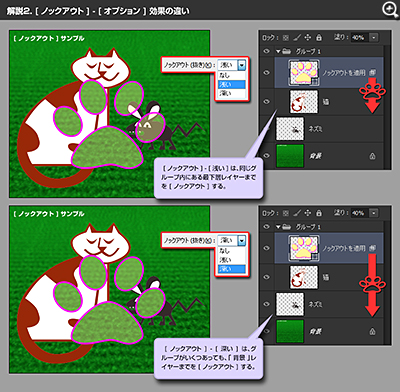The width and height of the screenshot is (400, 392).
Task: Select paw thumbnail in the upper Layers panel
Action: (304, 72)
